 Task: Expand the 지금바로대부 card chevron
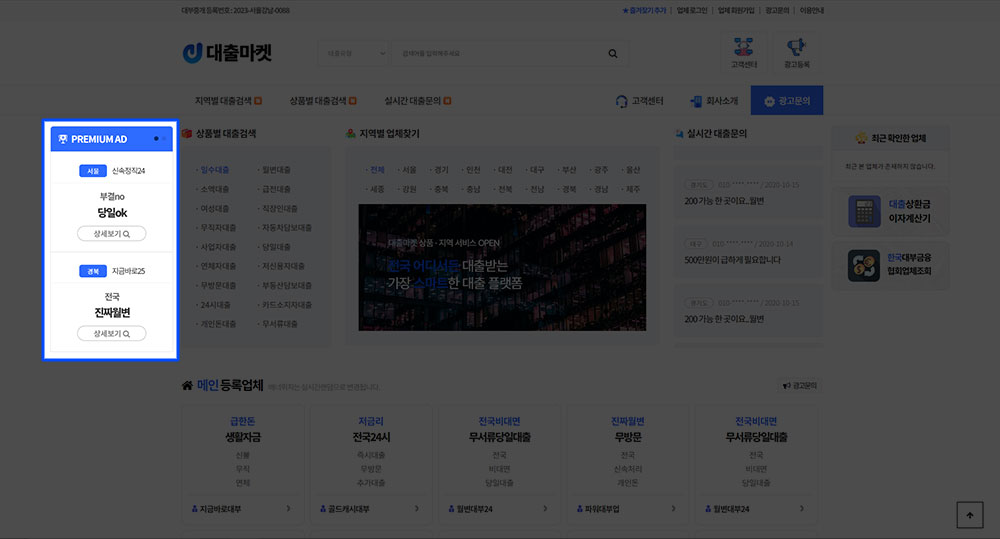coord(289,509)
